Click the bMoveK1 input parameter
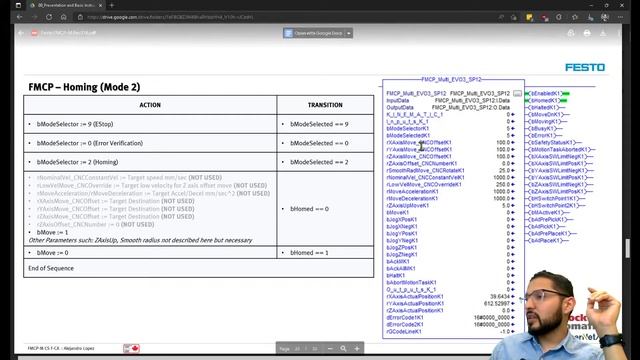The width and height of the screenshot is (640, 360). (397, 212)
